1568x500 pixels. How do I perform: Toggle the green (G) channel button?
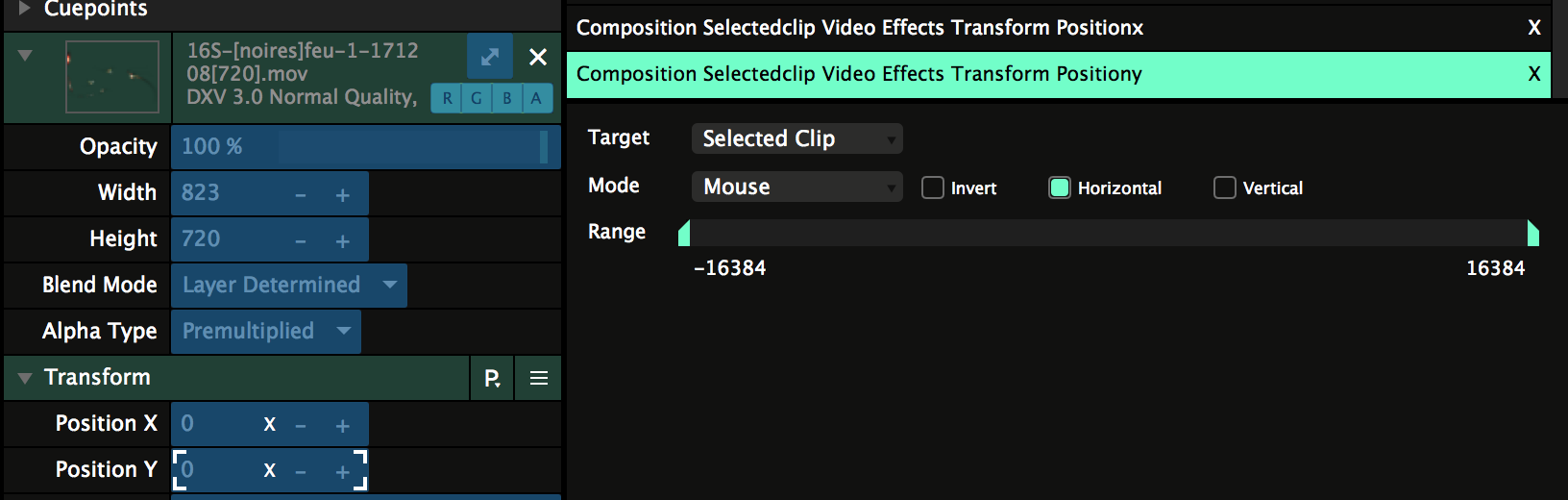point(477,98)
